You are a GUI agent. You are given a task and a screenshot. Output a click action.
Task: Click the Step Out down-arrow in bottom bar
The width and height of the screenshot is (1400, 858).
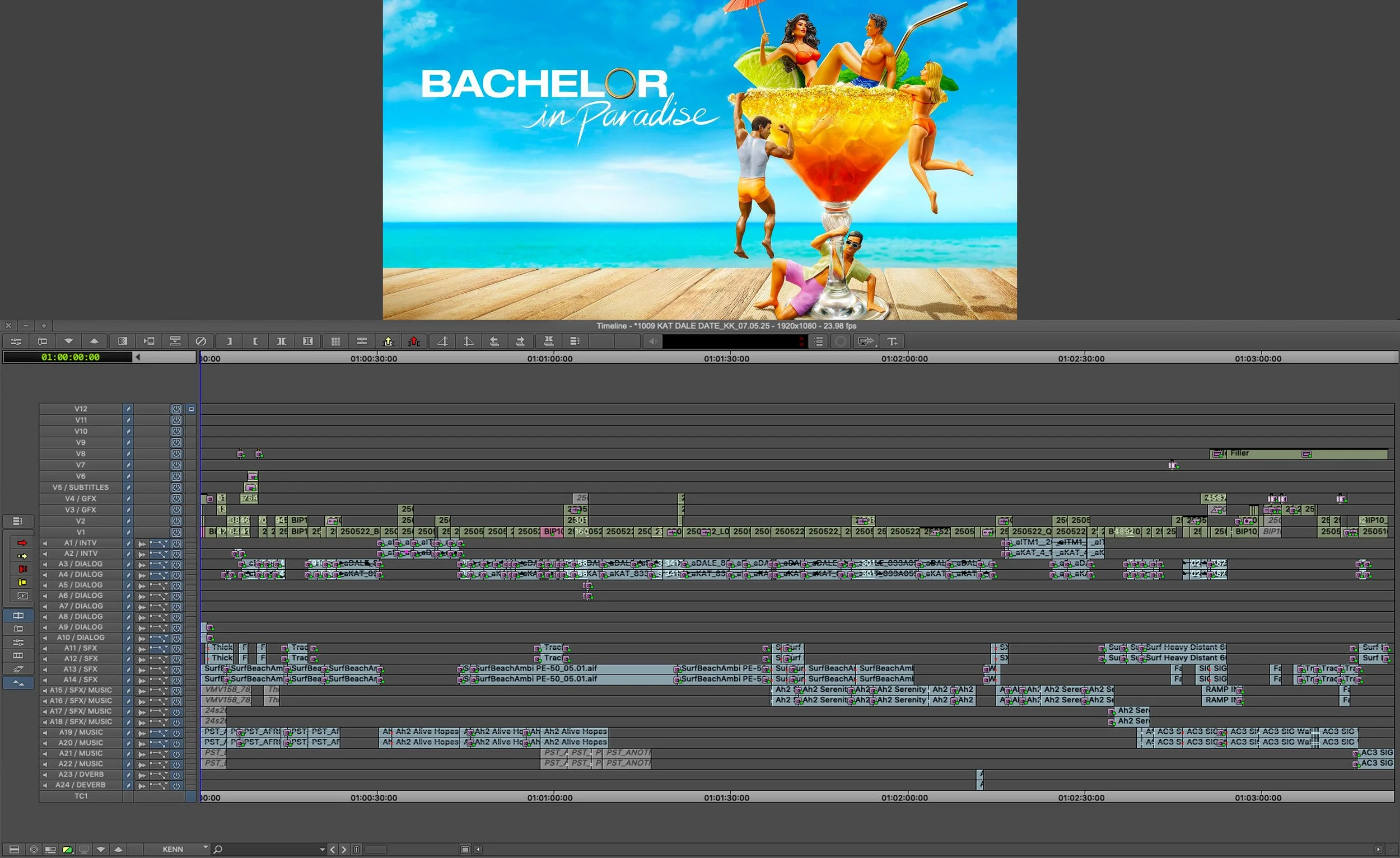point(101,850)
